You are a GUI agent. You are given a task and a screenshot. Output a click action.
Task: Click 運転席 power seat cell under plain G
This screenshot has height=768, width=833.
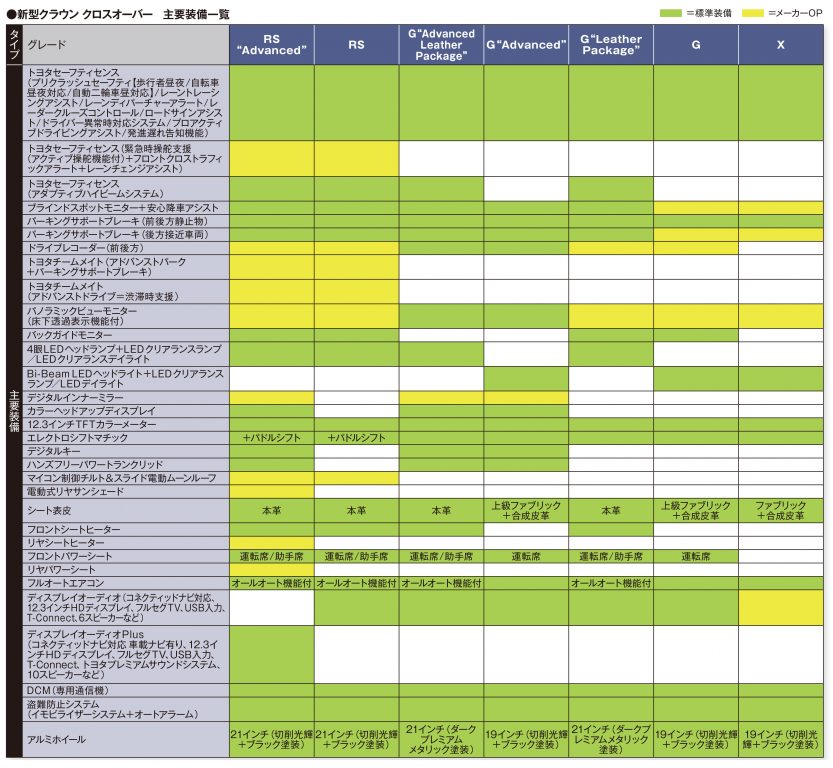(x=696, y=556)
